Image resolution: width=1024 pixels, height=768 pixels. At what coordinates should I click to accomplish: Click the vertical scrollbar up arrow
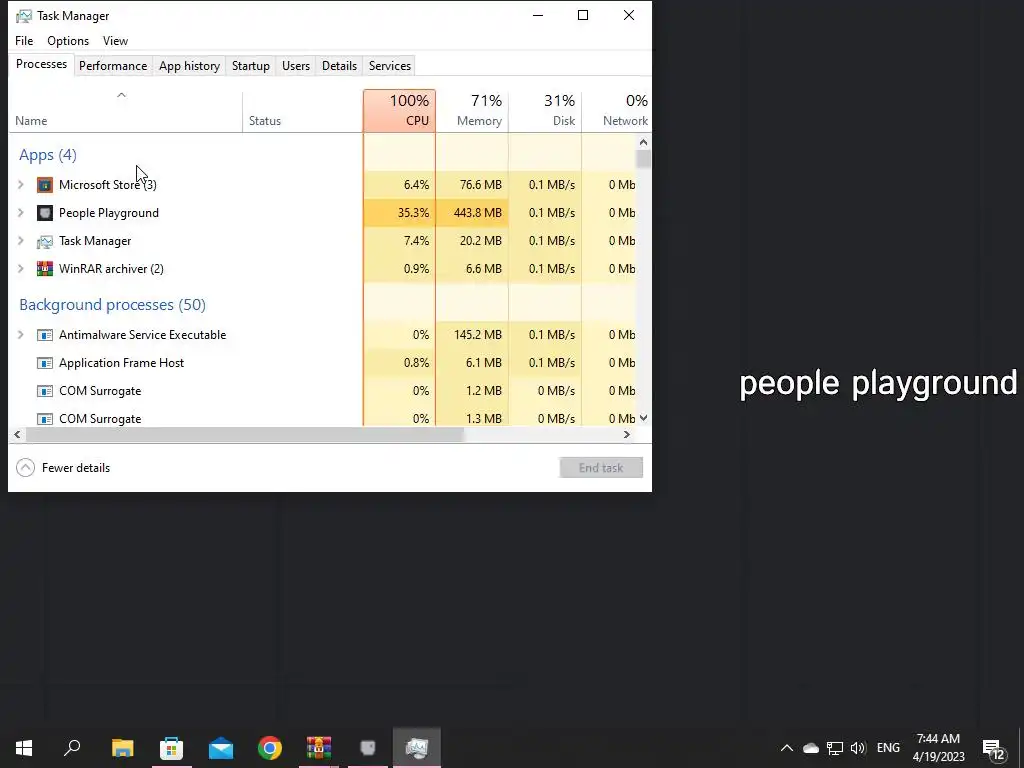643,142
